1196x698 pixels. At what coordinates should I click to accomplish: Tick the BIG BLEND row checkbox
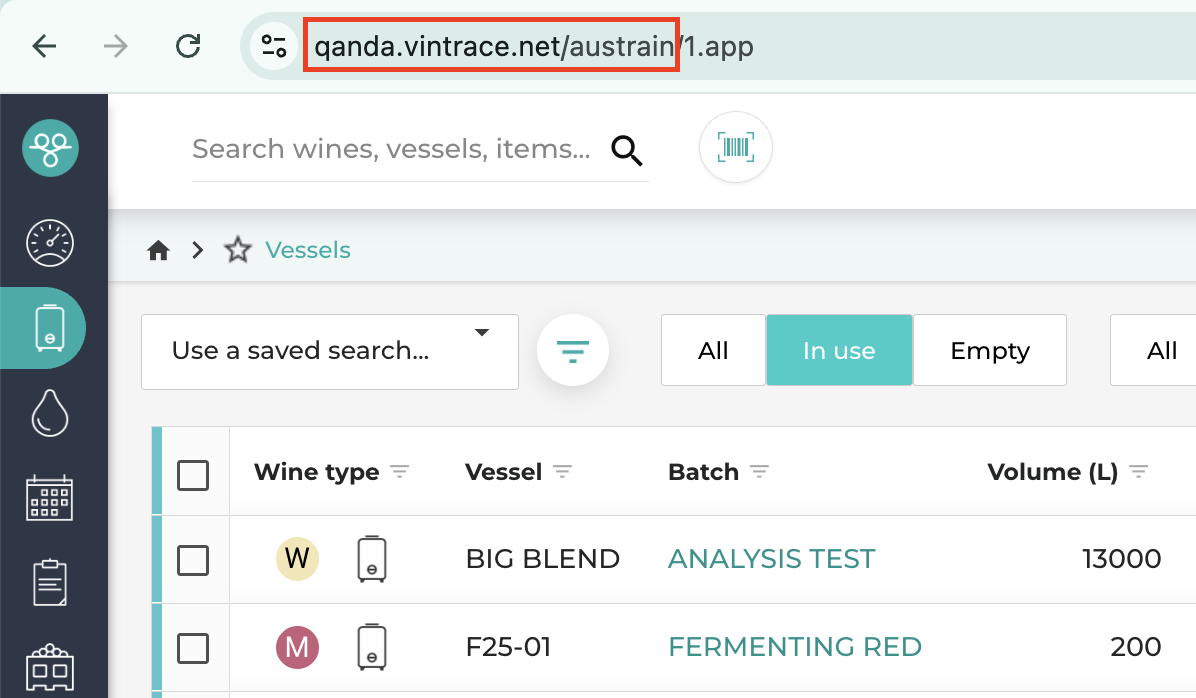[193, 561]
